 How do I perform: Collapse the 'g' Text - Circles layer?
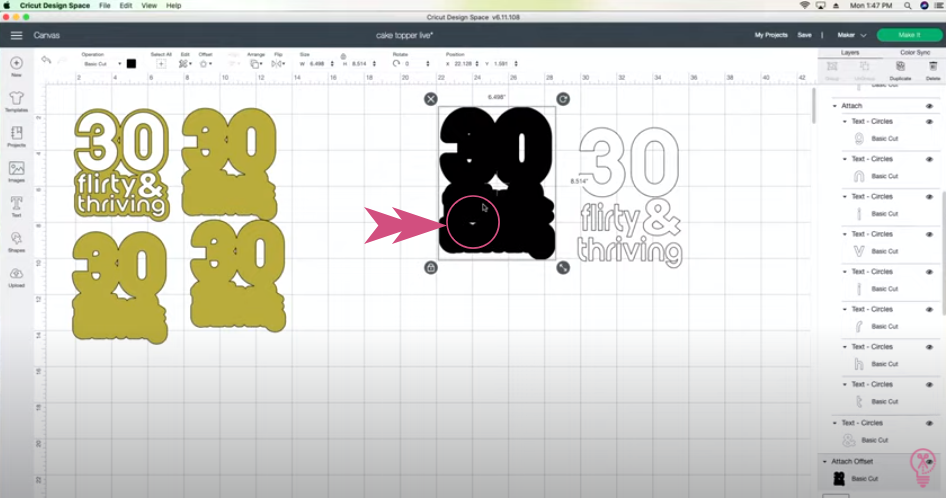tap(845, 122)
